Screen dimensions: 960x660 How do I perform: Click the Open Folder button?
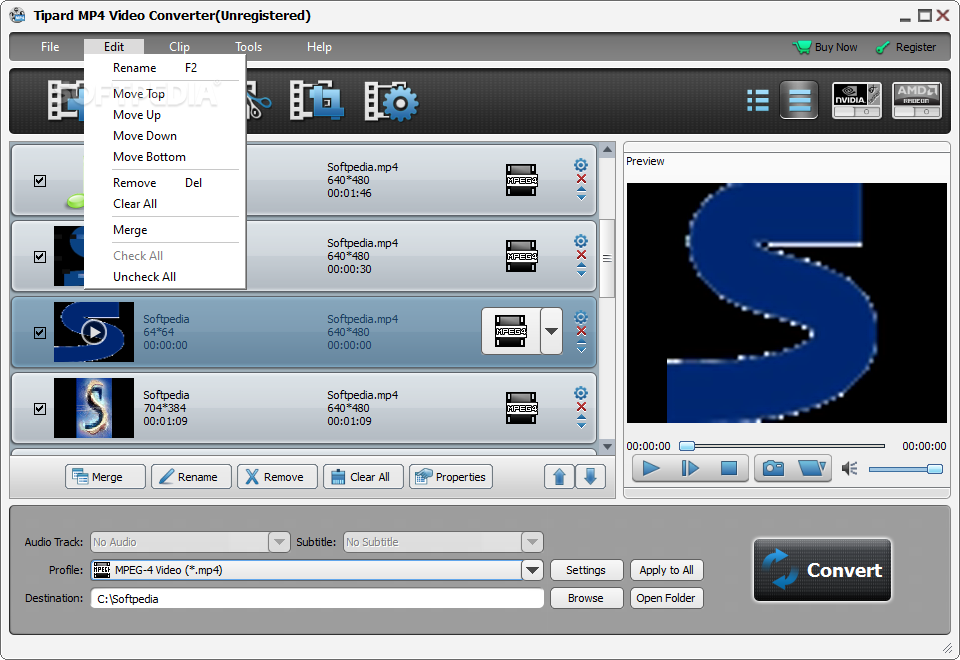tap(667, 598)
